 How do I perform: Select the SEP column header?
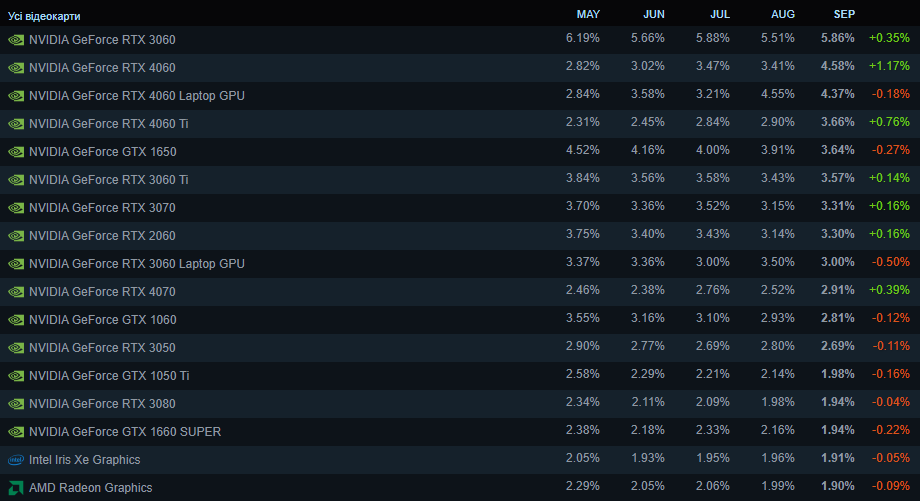tap(844, 14)
